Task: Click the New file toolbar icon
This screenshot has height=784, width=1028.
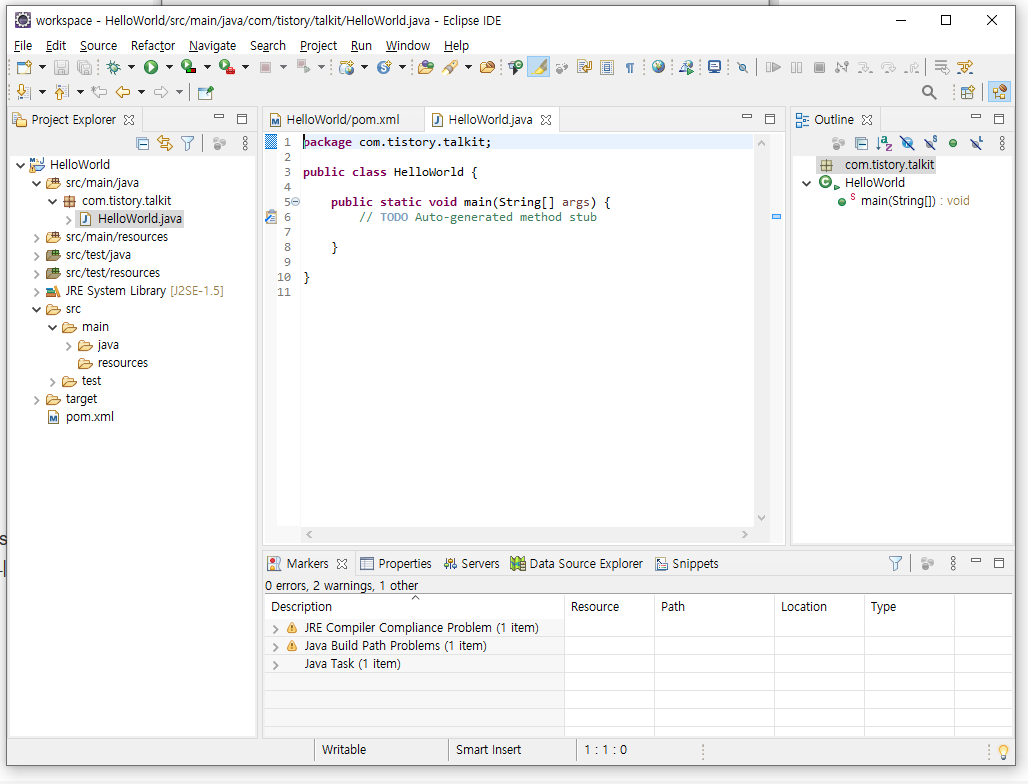Action: tap(24, 67)
